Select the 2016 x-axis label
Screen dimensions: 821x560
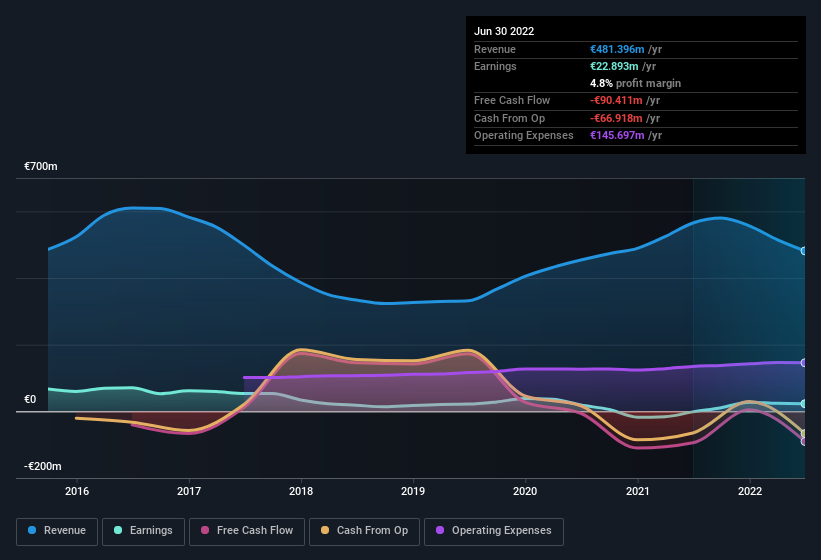coord(77,491)
